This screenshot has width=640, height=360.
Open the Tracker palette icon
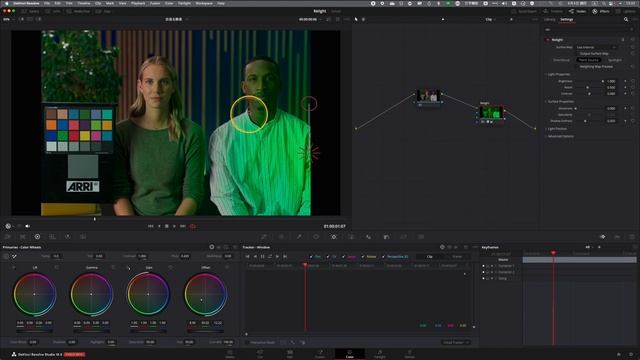click(333, 237)
